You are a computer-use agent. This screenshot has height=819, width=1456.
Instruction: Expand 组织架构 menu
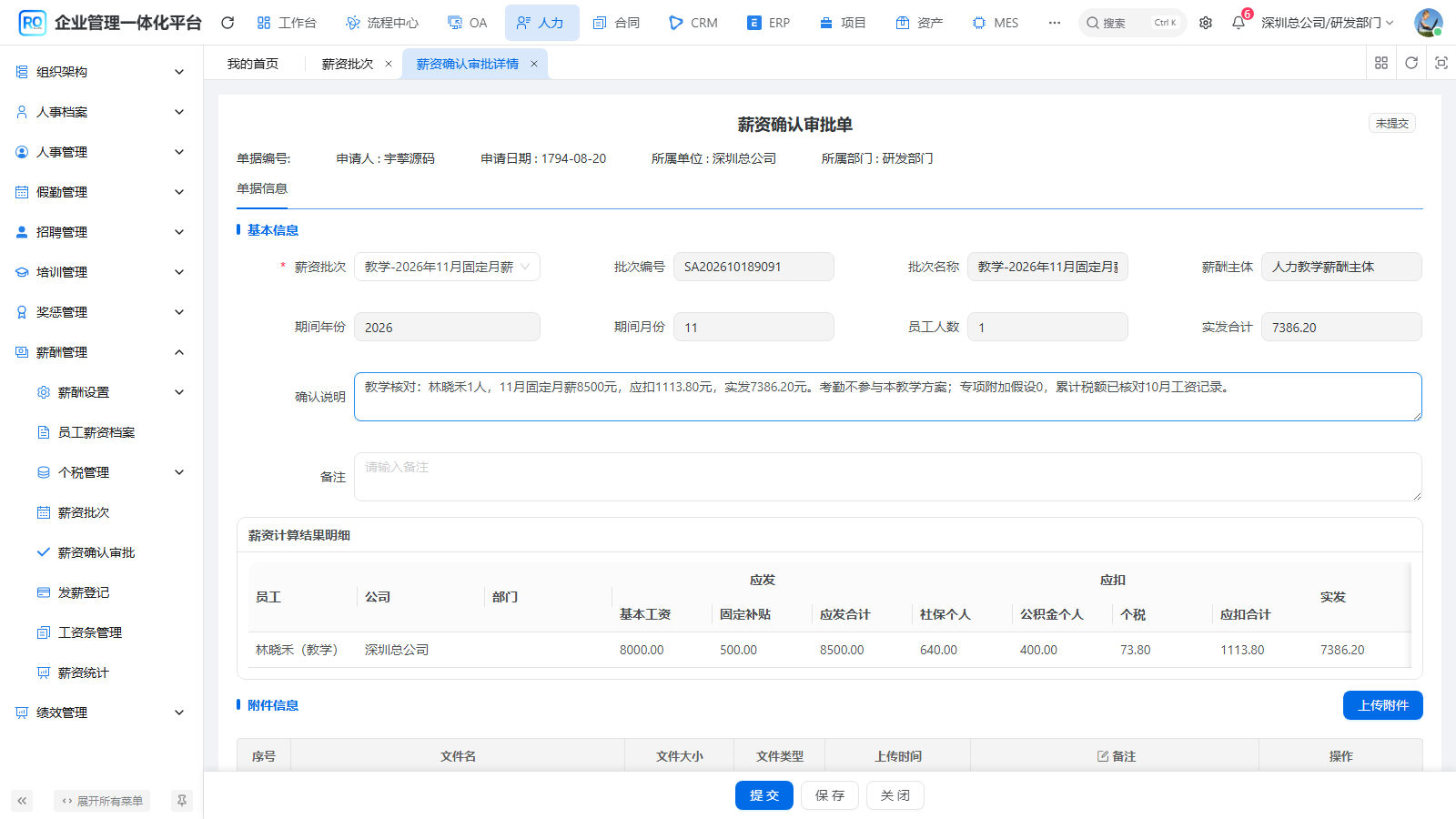click(x=101, y=72)
